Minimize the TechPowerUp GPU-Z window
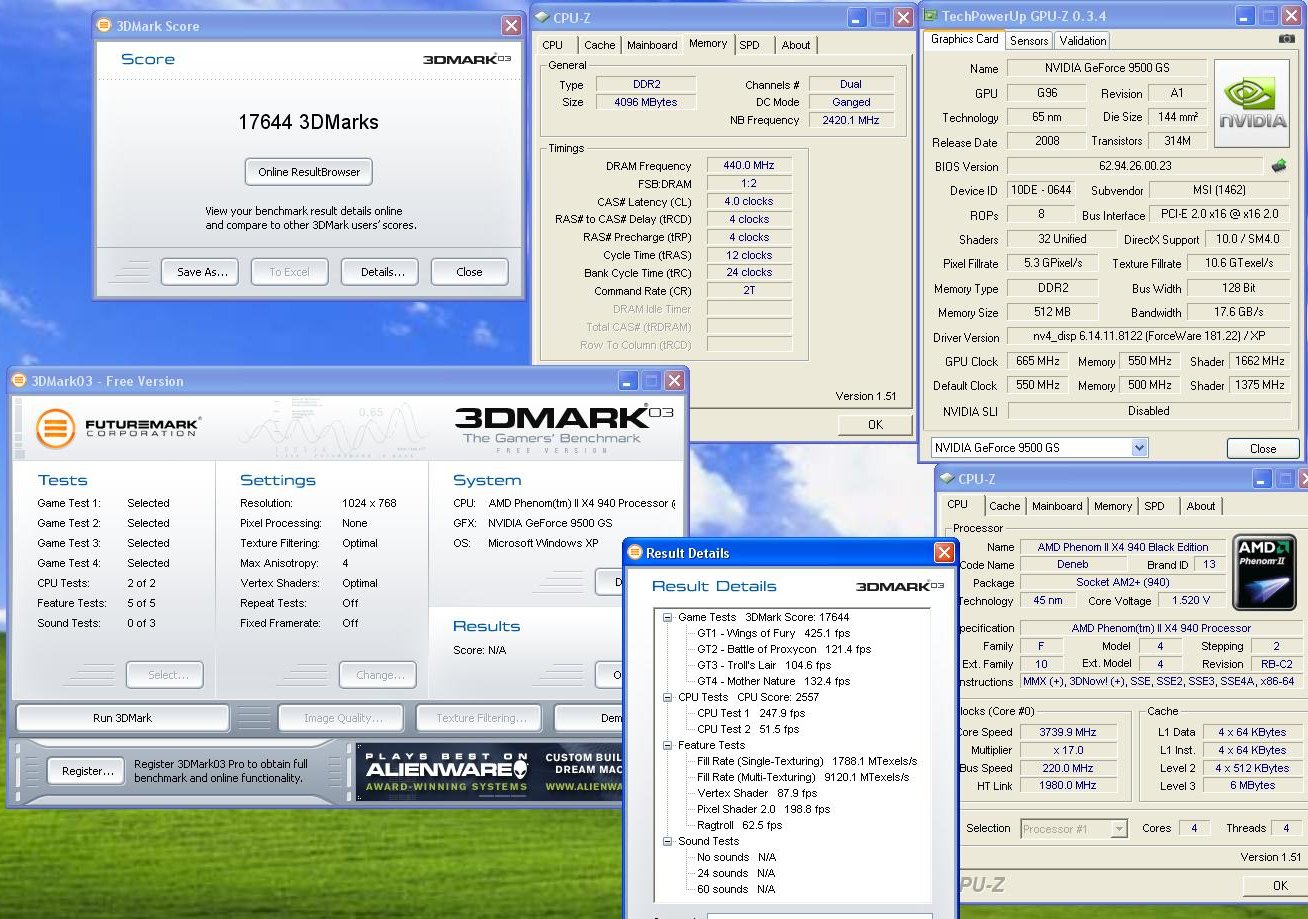This screenshot has height=919, width=1308. pos(1244,16)
